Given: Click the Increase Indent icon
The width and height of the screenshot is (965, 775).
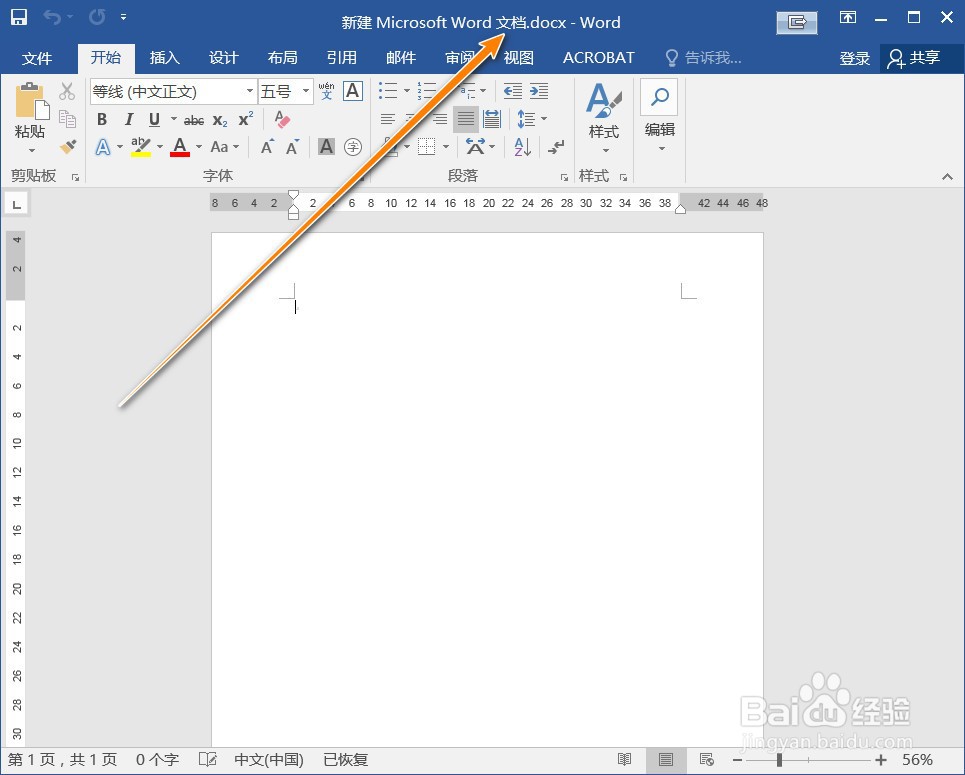Looking at the screenshot, I should (x=539, y=91).
